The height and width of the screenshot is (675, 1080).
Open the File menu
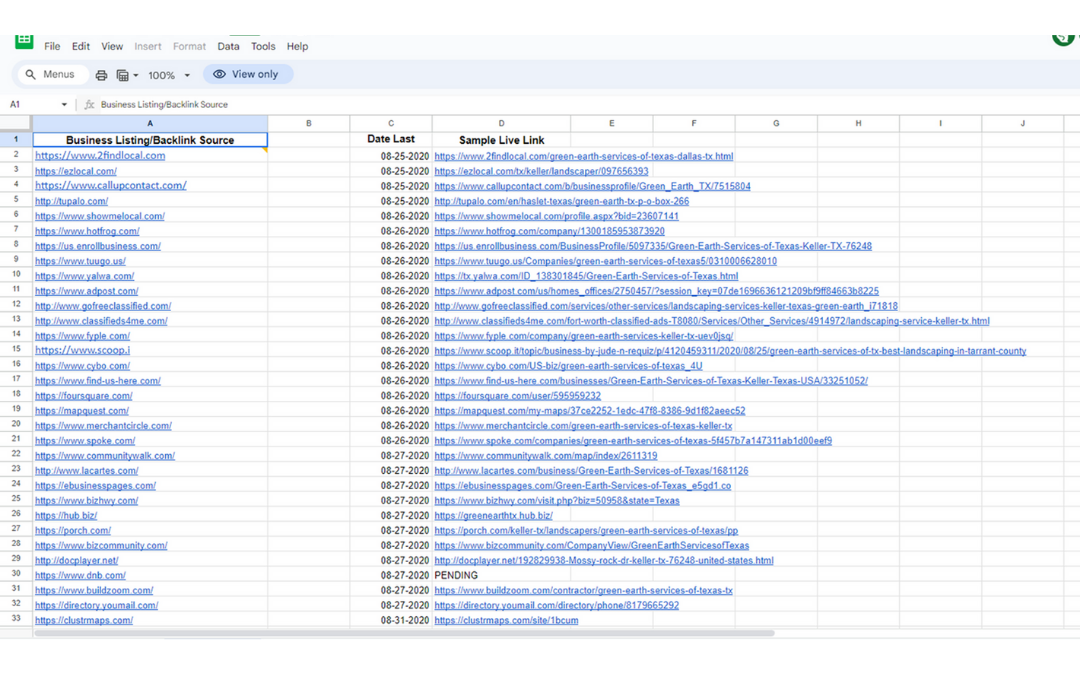[x=52, y=46]
